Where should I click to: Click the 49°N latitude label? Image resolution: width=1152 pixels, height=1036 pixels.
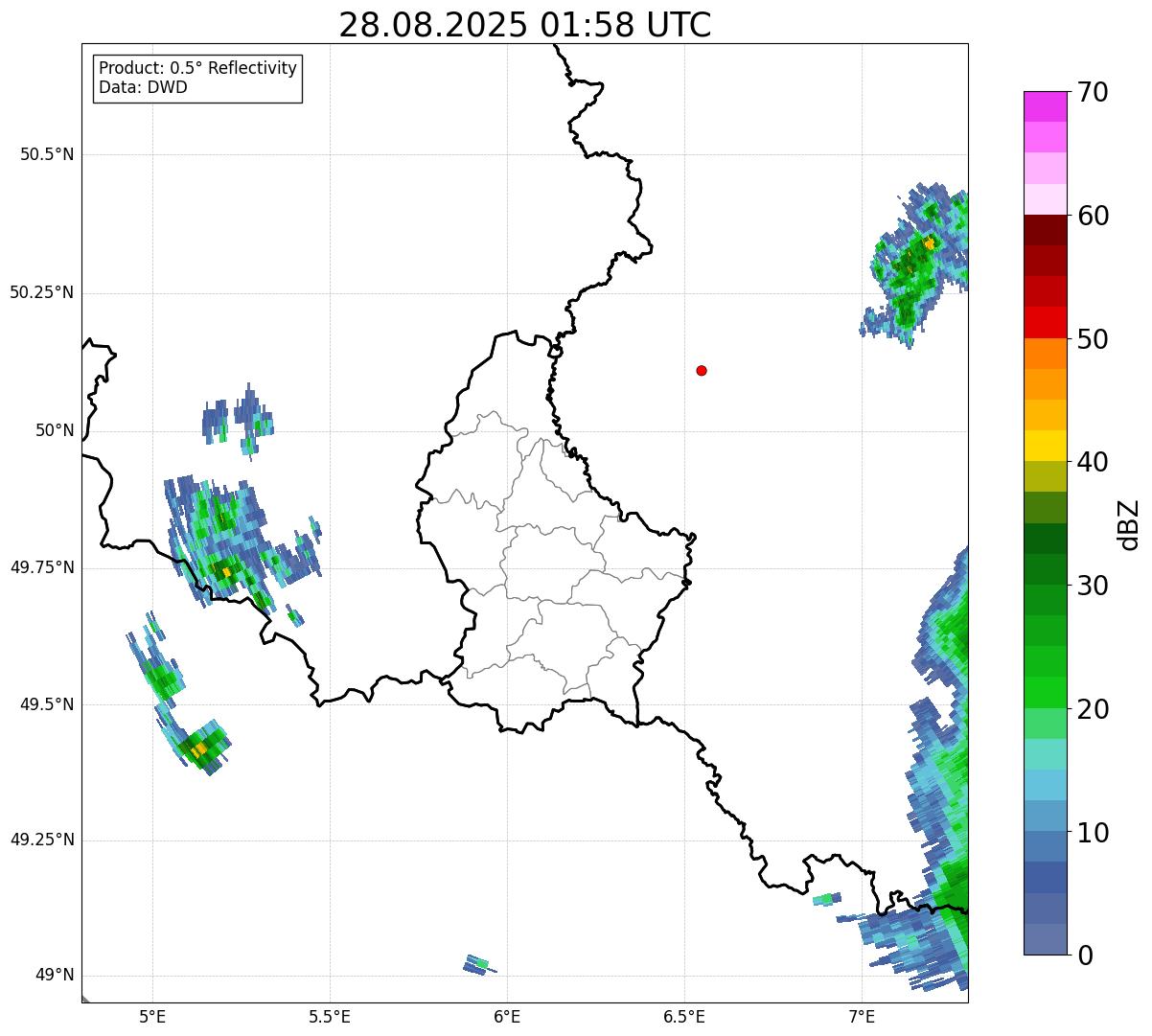[x=54, y=976]
